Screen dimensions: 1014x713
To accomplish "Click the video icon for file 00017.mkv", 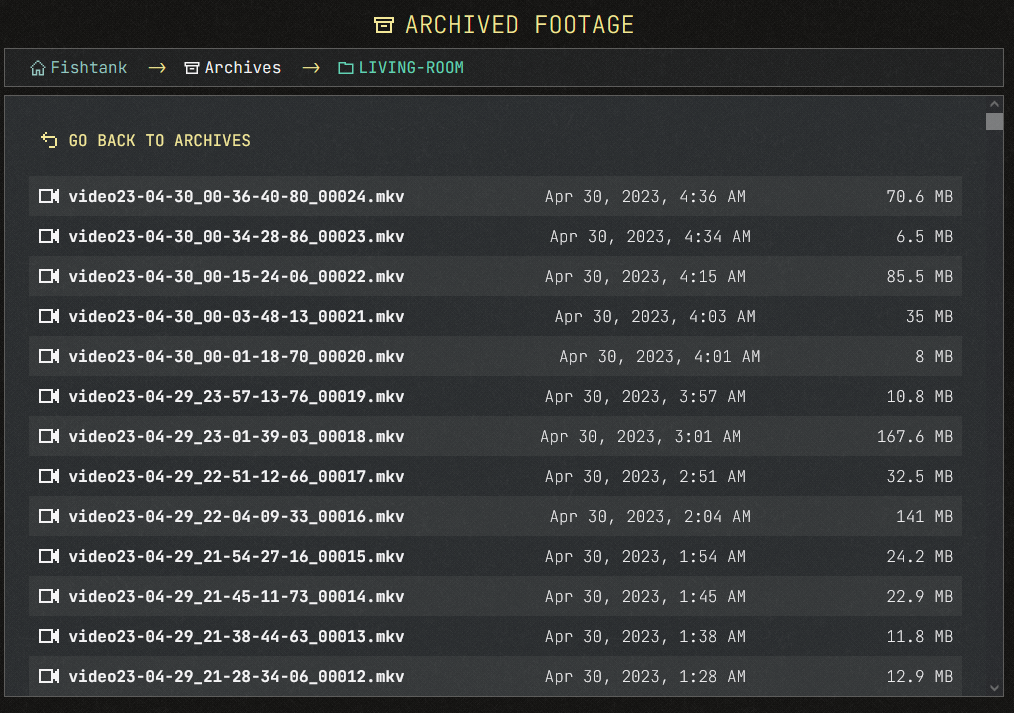I will click(49, 476).
